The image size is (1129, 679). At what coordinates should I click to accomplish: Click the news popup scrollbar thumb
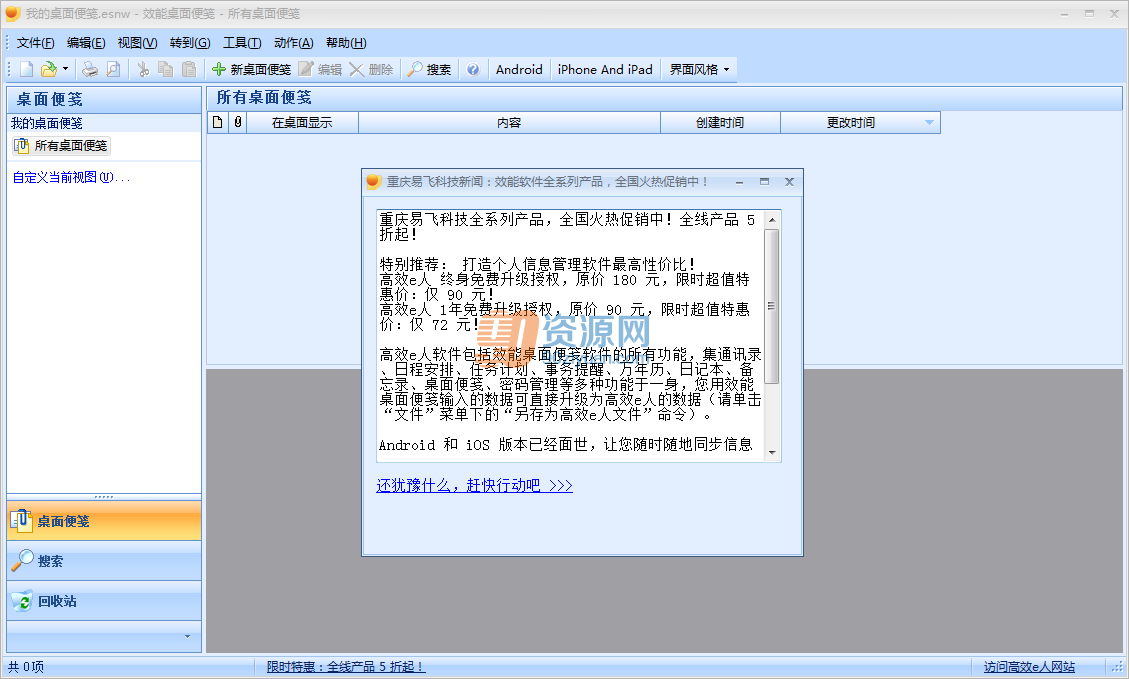(771, 306)
